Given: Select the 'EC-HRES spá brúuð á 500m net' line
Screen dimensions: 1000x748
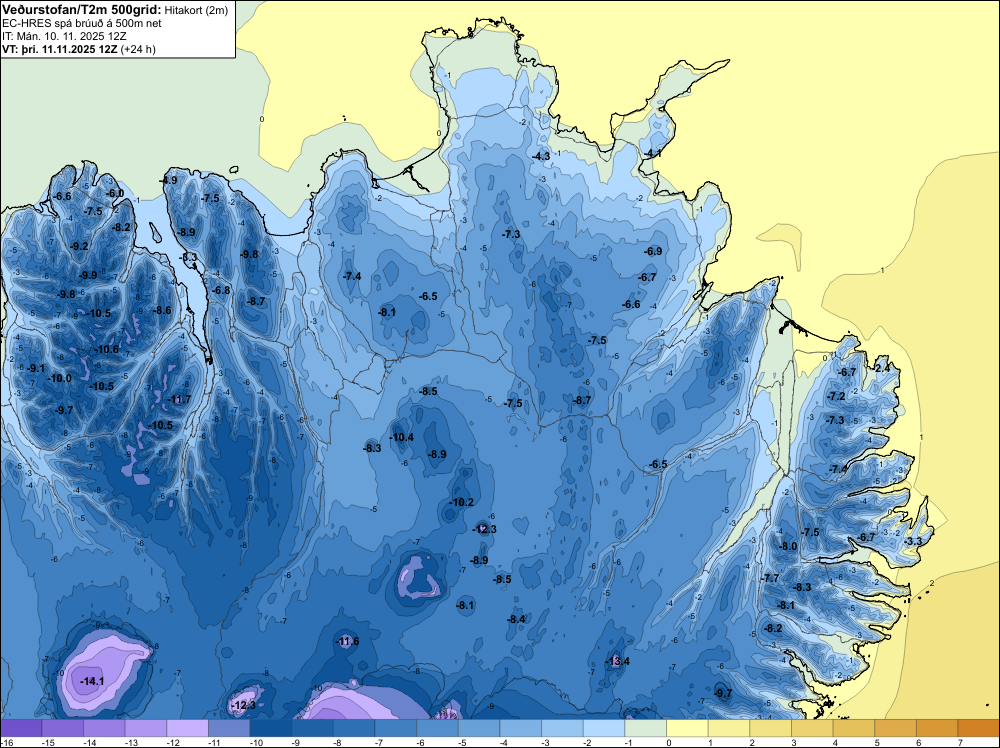Looking at the screenshot, I should tap(81, 23).
